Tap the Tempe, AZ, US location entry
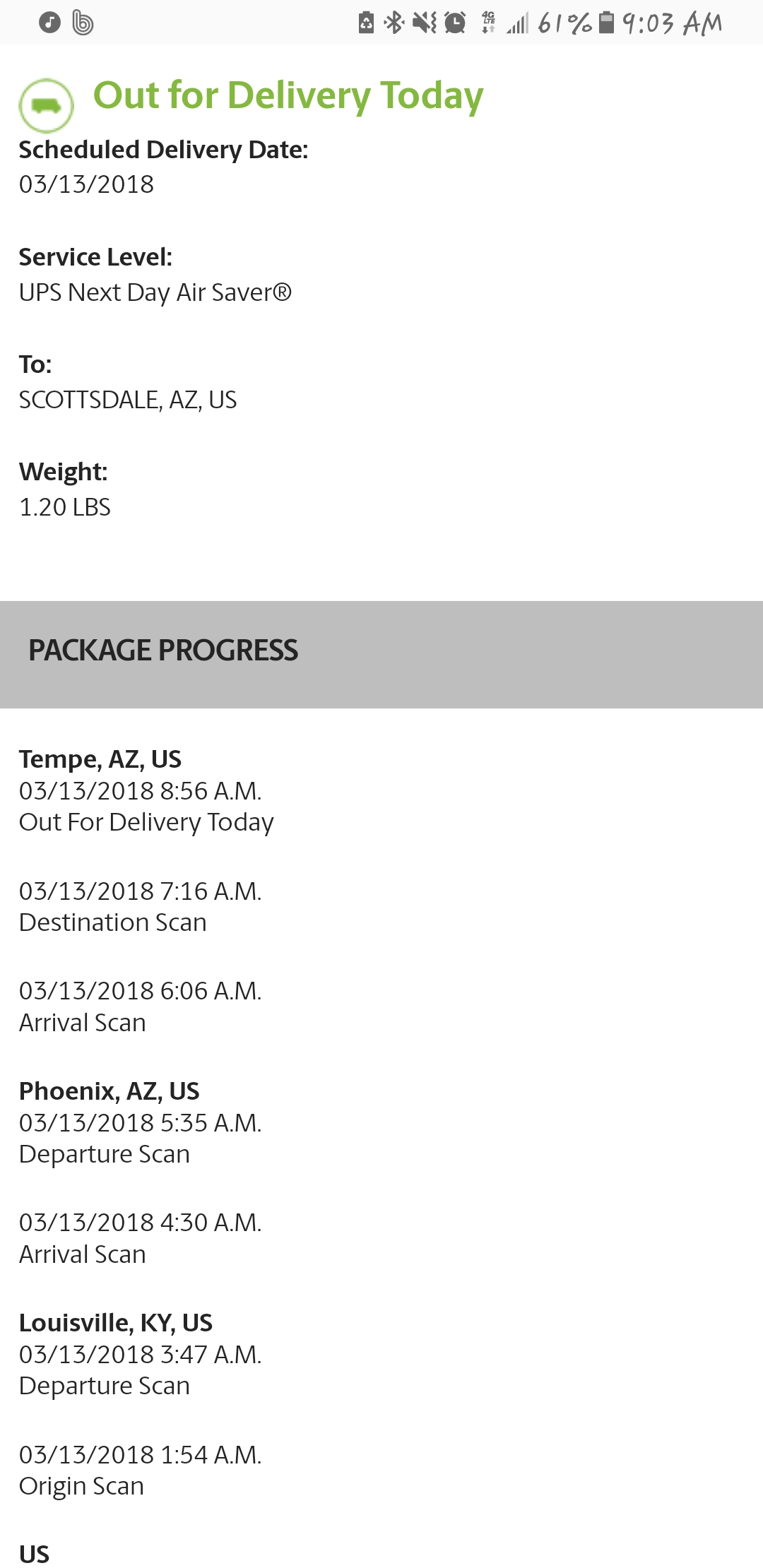 pyautogui.click(x=100, y=759)
